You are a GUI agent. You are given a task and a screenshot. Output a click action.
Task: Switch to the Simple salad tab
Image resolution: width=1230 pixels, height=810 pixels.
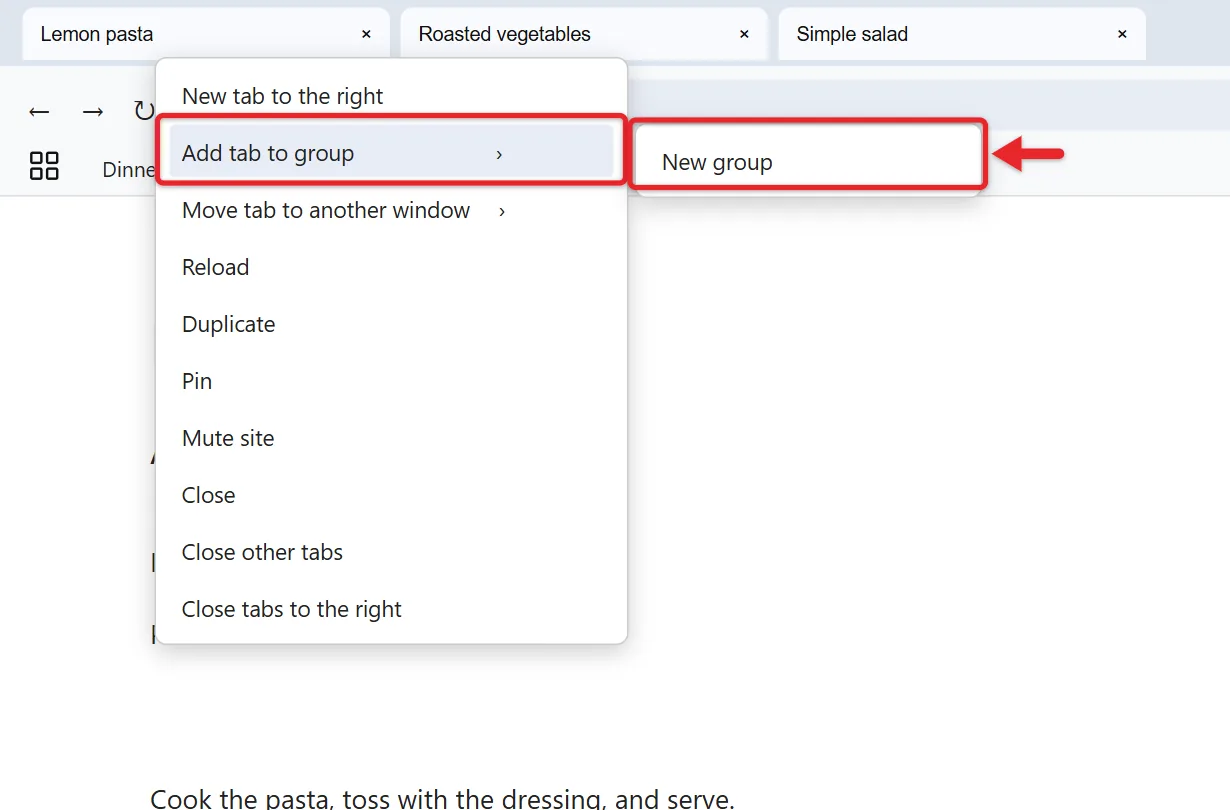point(962,34)
